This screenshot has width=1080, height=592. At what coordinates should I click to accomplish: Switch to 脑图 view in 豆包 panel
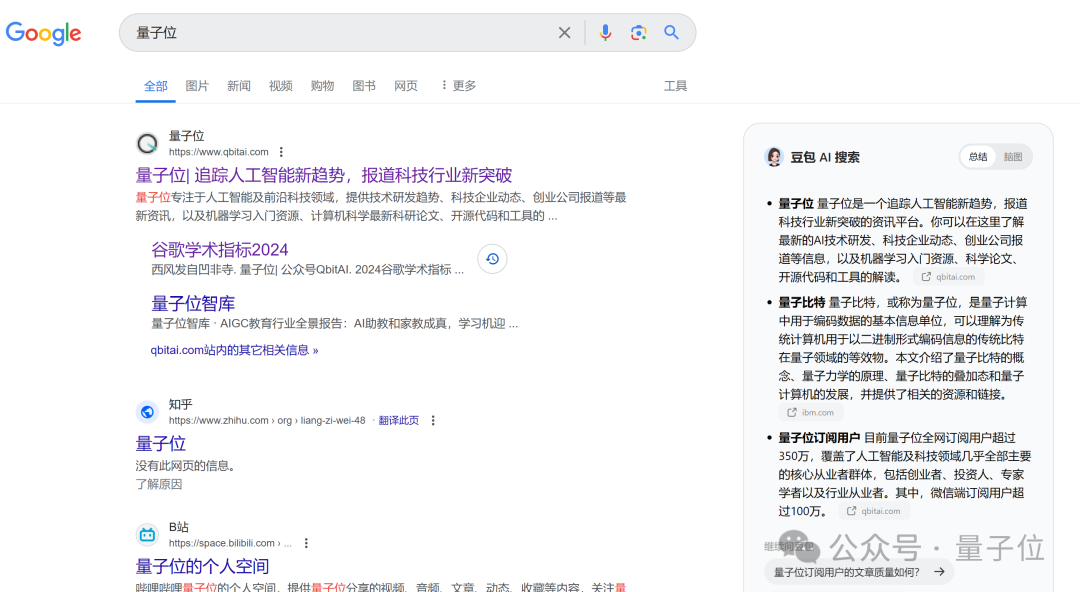click(x=1013, y=157)
